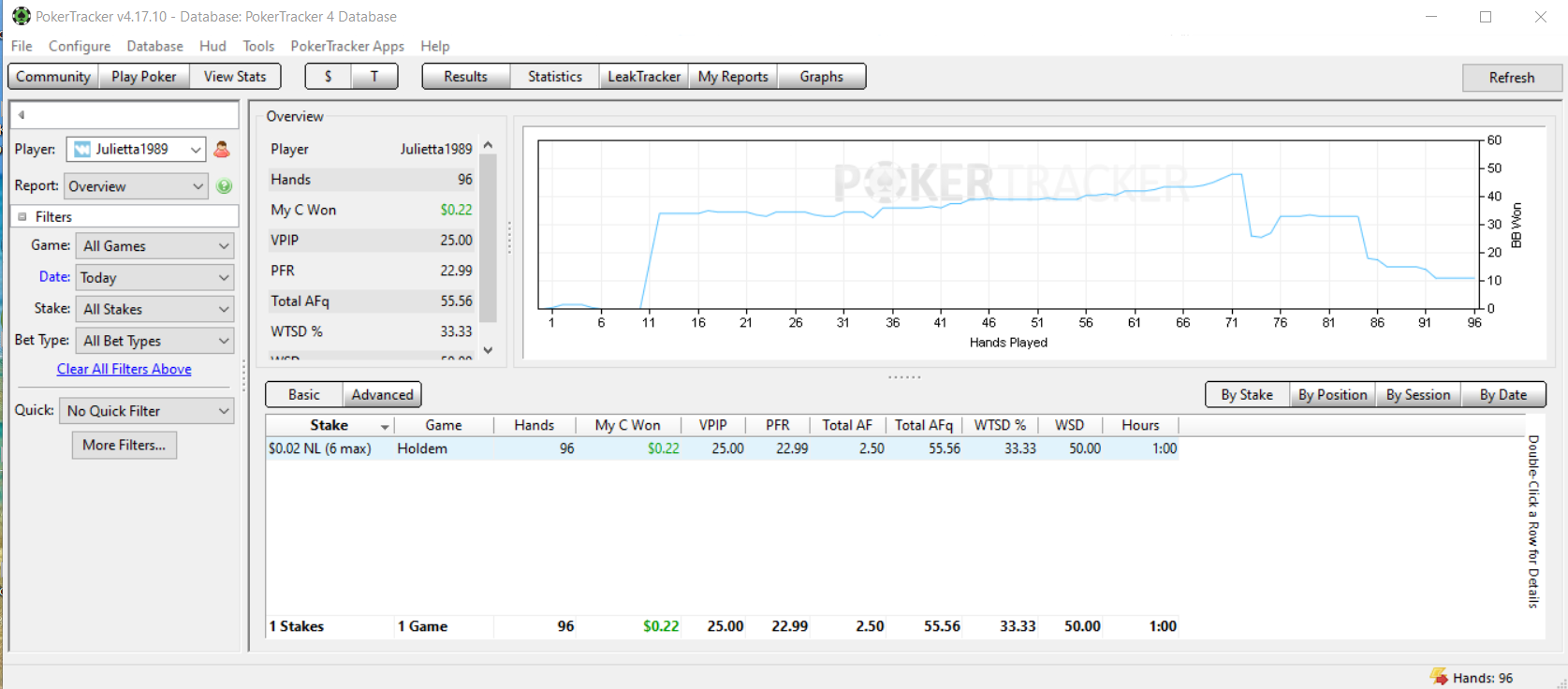Open the Hud menu
This screenshot has width=1568, height=689.
tap(212, 46)
